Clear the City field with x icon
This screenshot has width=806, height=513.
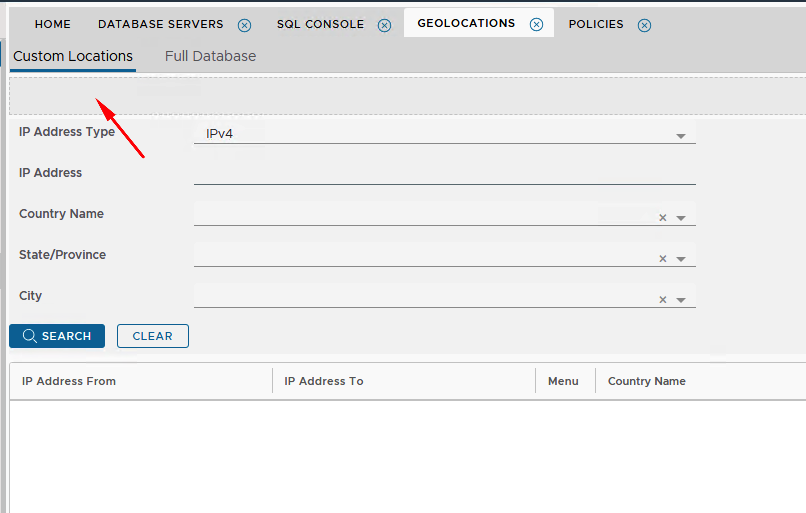[662, 300]
